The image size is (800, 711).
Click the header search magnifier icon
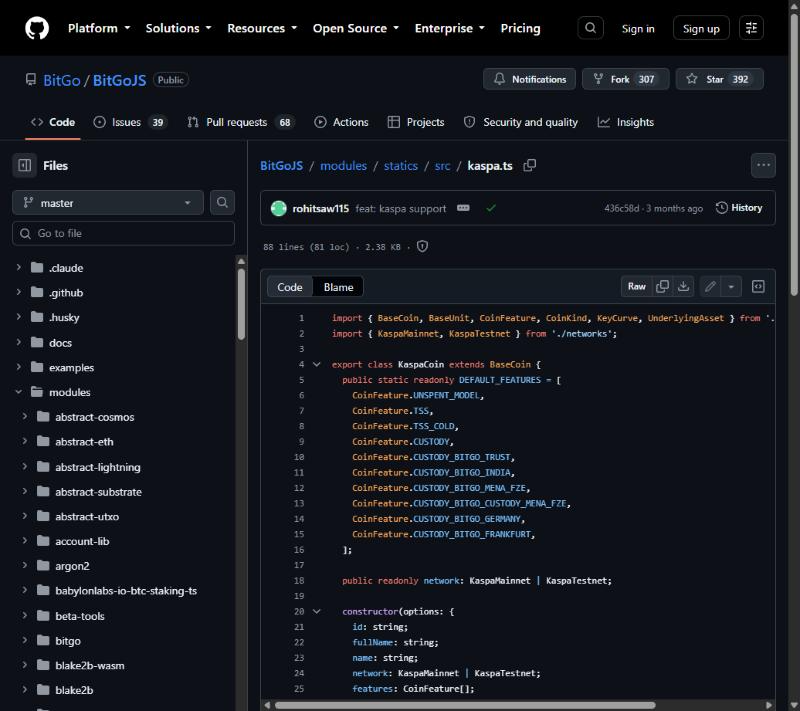(x=590, y=28)
